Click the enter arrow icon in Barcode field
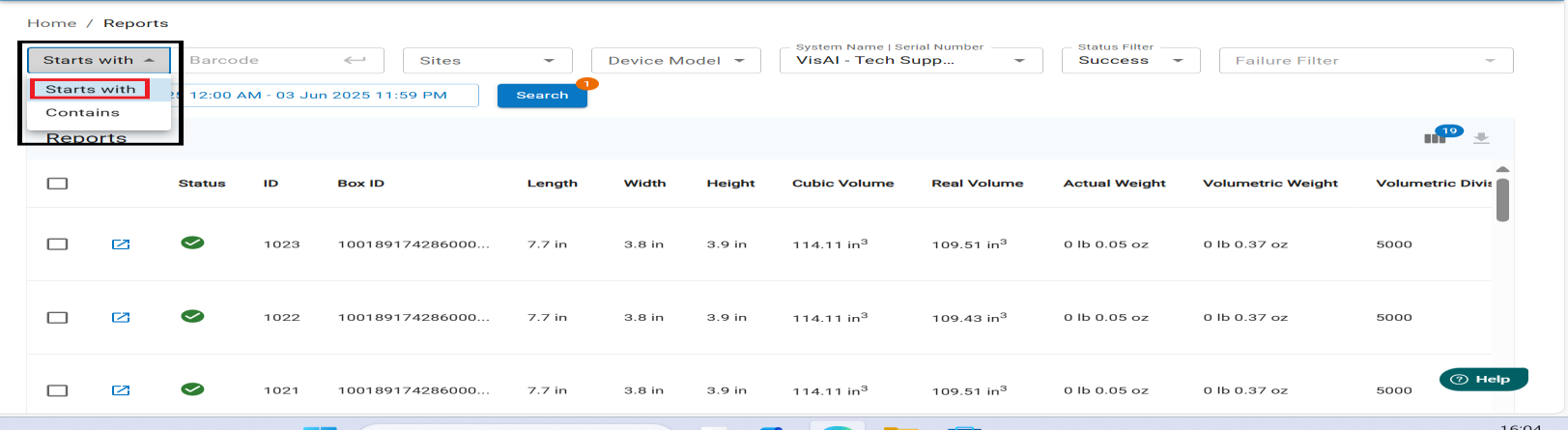1568x430 pixels. (x=355, y=60)
